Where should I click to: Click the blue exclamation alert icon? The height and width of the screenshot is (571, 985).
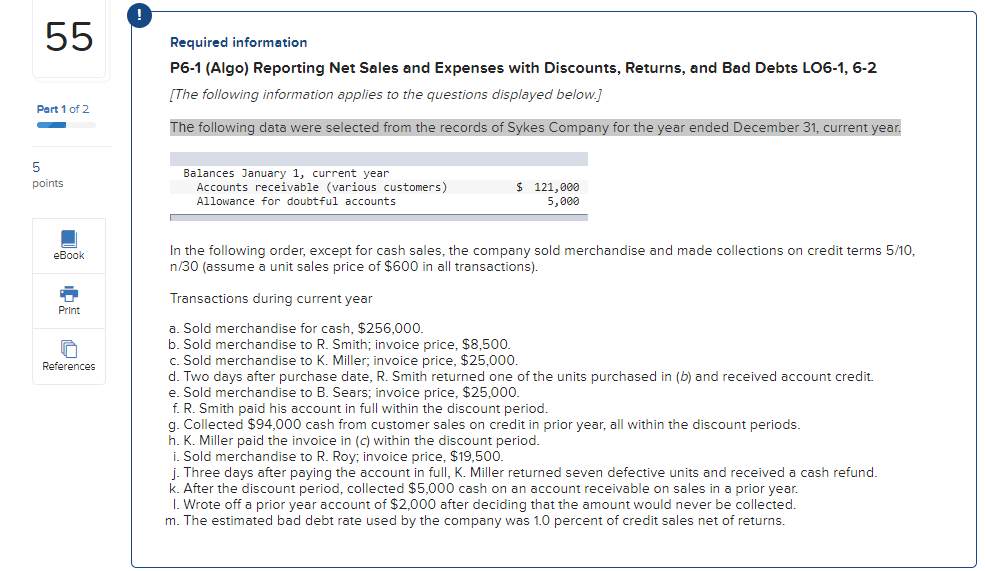pyautogui.click(x=139, y=15)
